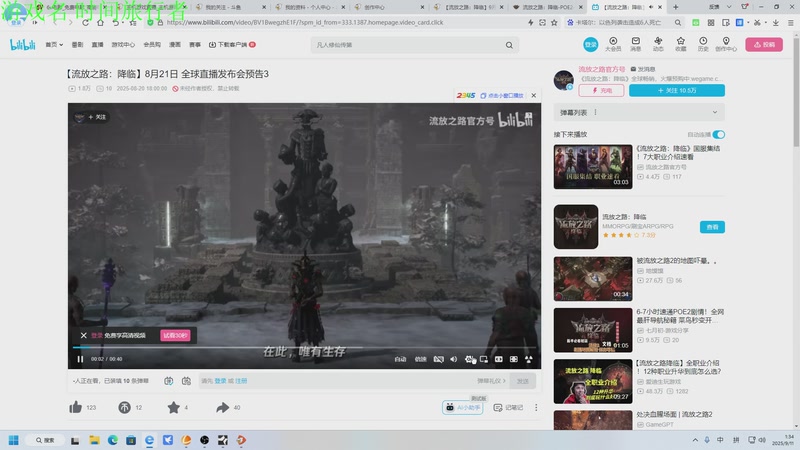
Task: Give a coin to the video
Action: click(x=124, y=407)
